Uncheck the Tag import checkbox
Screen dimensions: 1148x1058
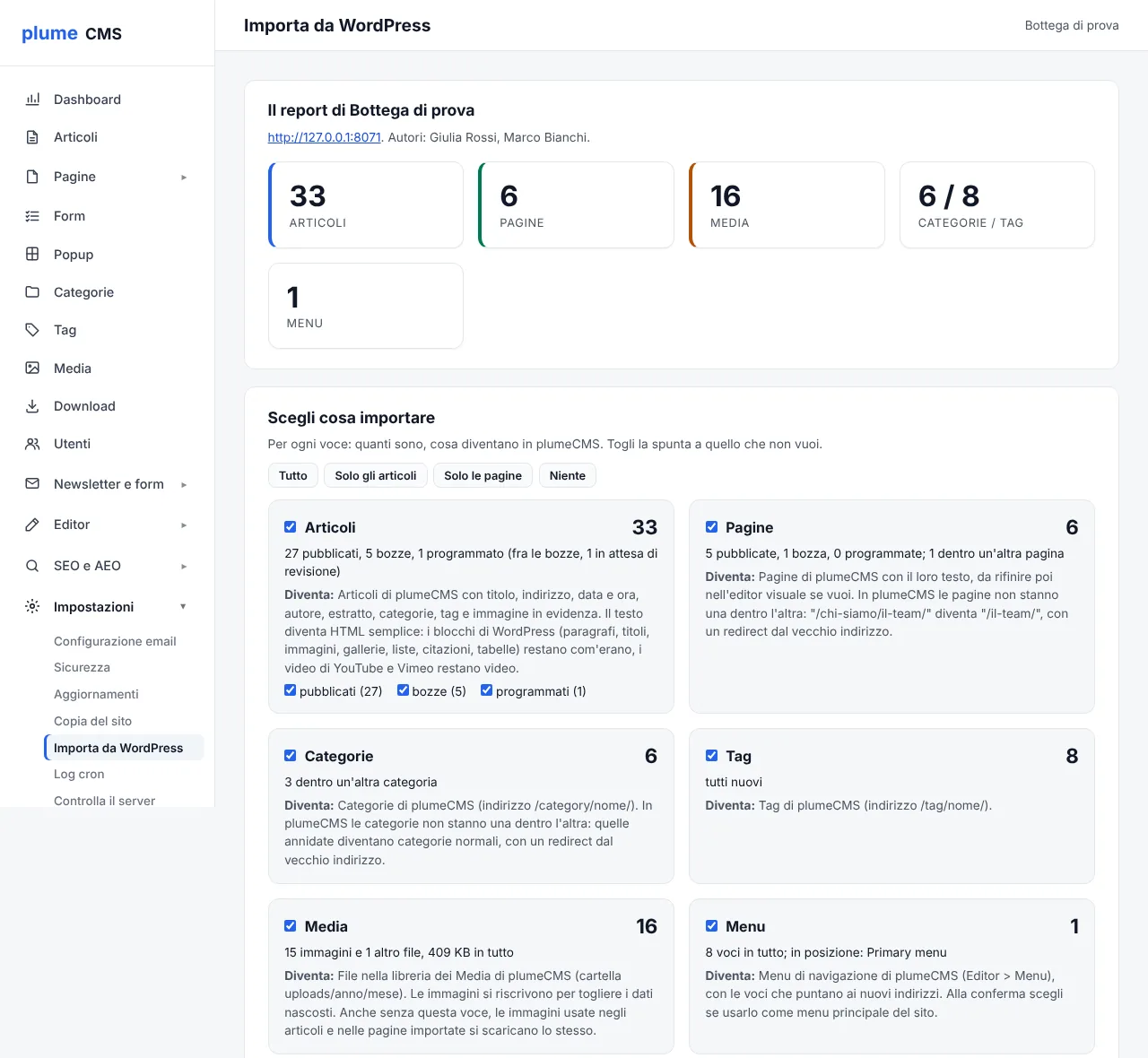pos(711,756)
